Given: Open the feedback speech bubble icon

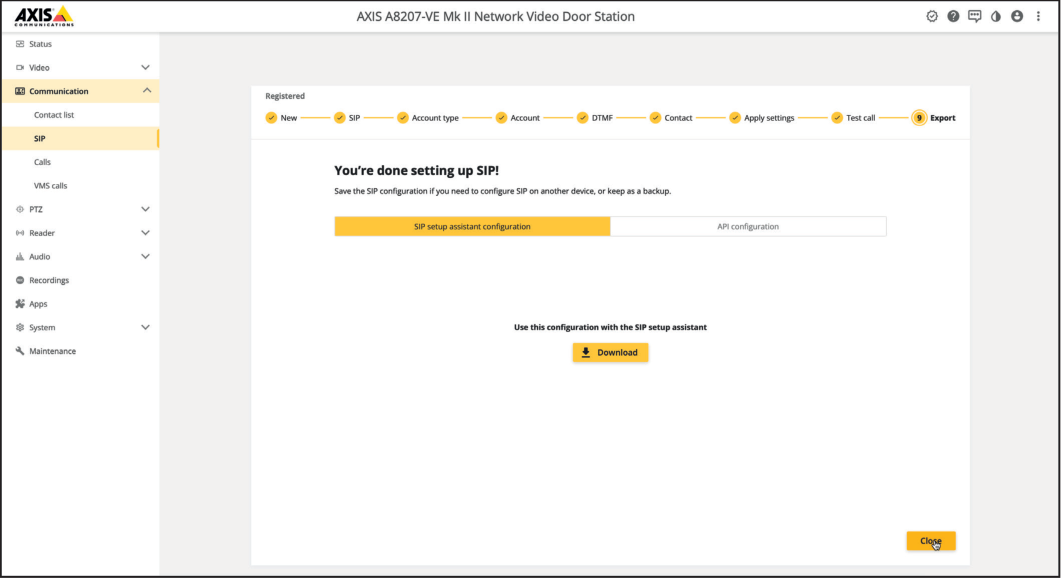Looking at the screenshot, I should (975, 17).
